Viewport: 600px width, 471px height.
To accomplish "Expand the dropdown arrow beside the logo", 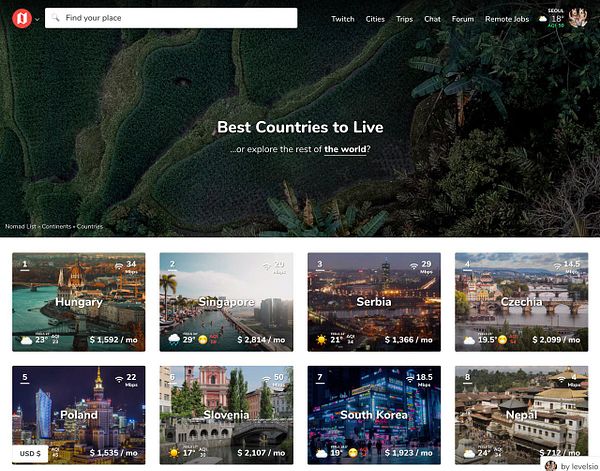I will pyautogui.click(x=37, y=19).
